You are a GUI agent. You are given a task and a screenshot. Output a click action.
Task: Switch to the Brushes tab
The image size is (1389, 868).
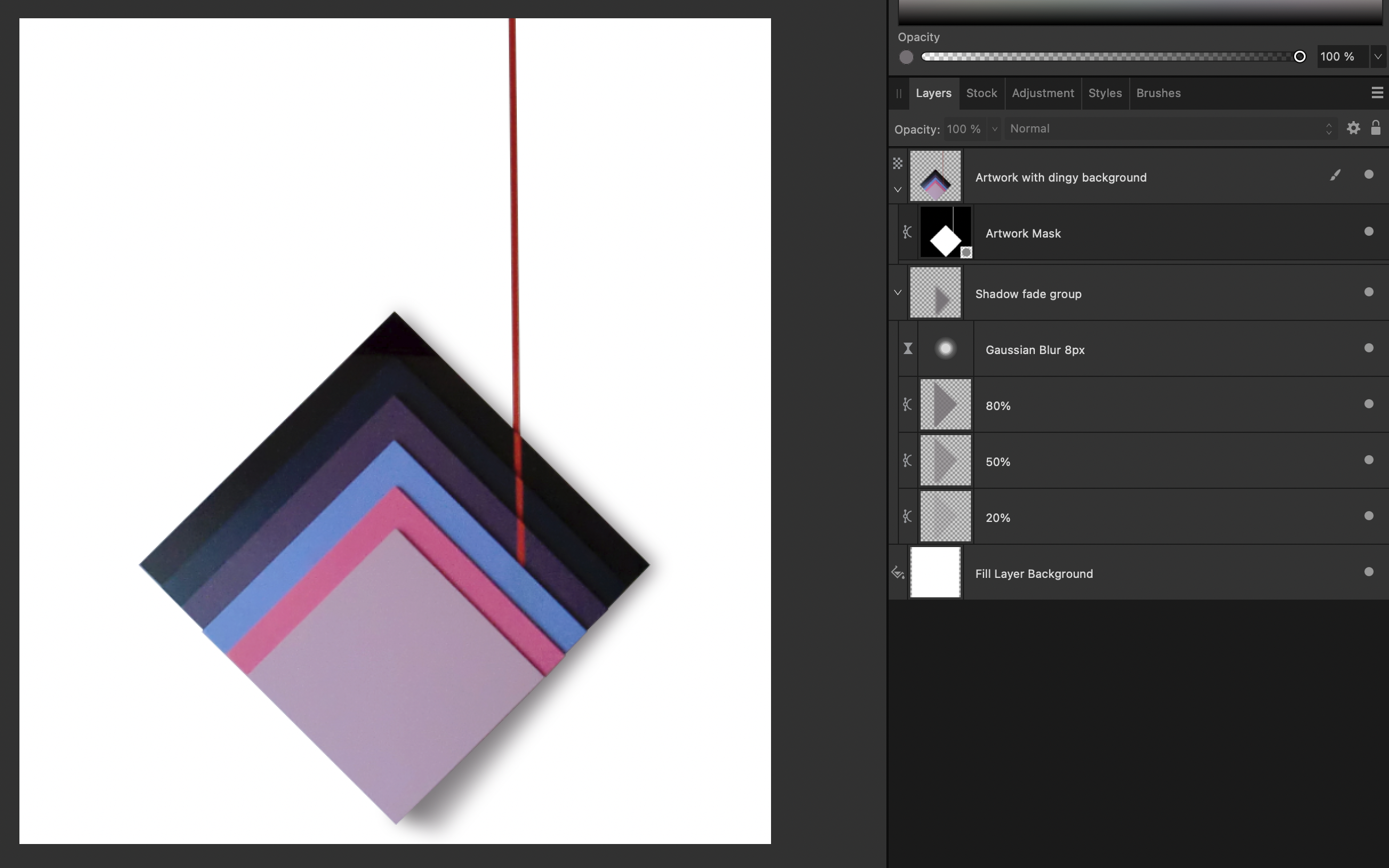coord(1158,93)
